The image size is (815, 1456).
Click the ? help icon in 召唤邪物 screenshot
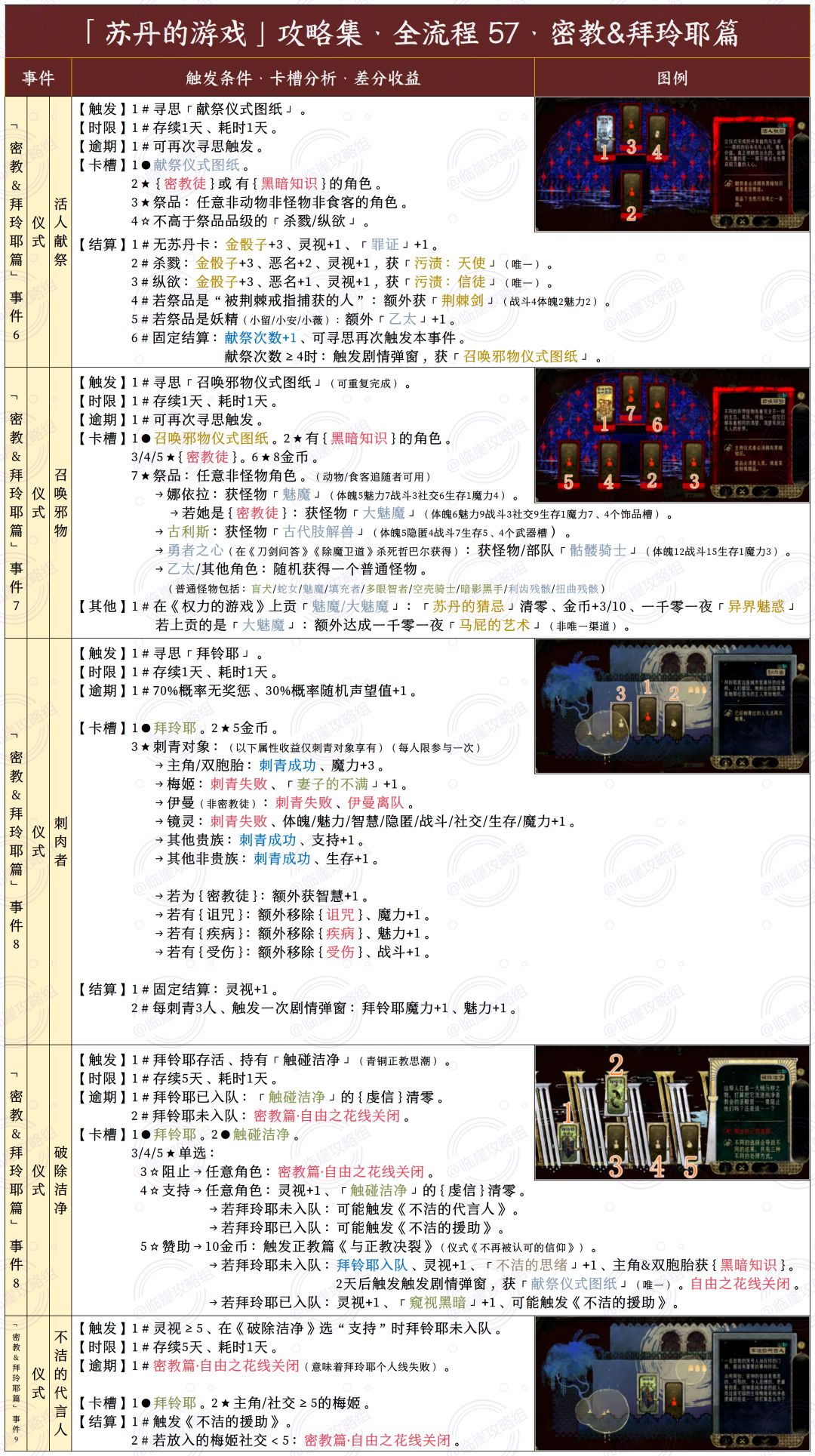(x=801, y=396)
